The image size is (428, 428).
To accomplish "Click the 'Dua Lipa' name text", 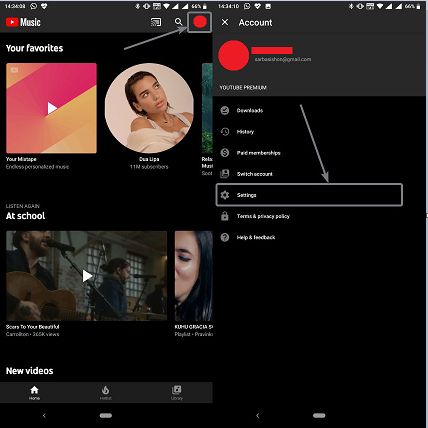I will point(149,159).
